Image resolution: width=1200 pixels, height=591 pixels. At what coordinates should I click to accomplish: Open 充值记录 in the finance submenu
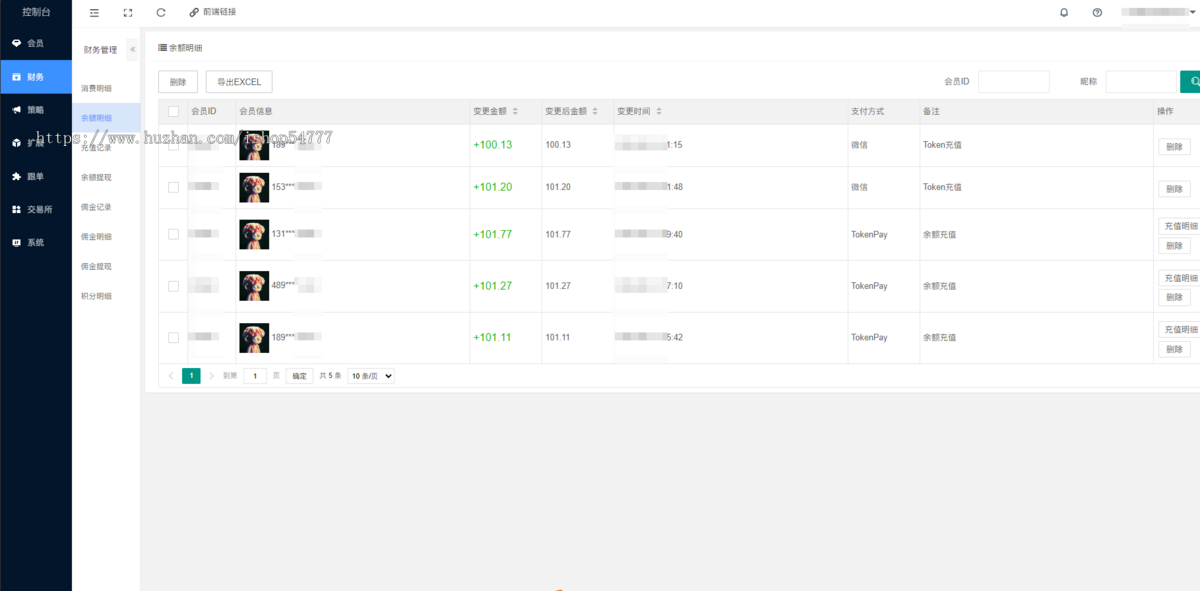click(x=97, y=148)
